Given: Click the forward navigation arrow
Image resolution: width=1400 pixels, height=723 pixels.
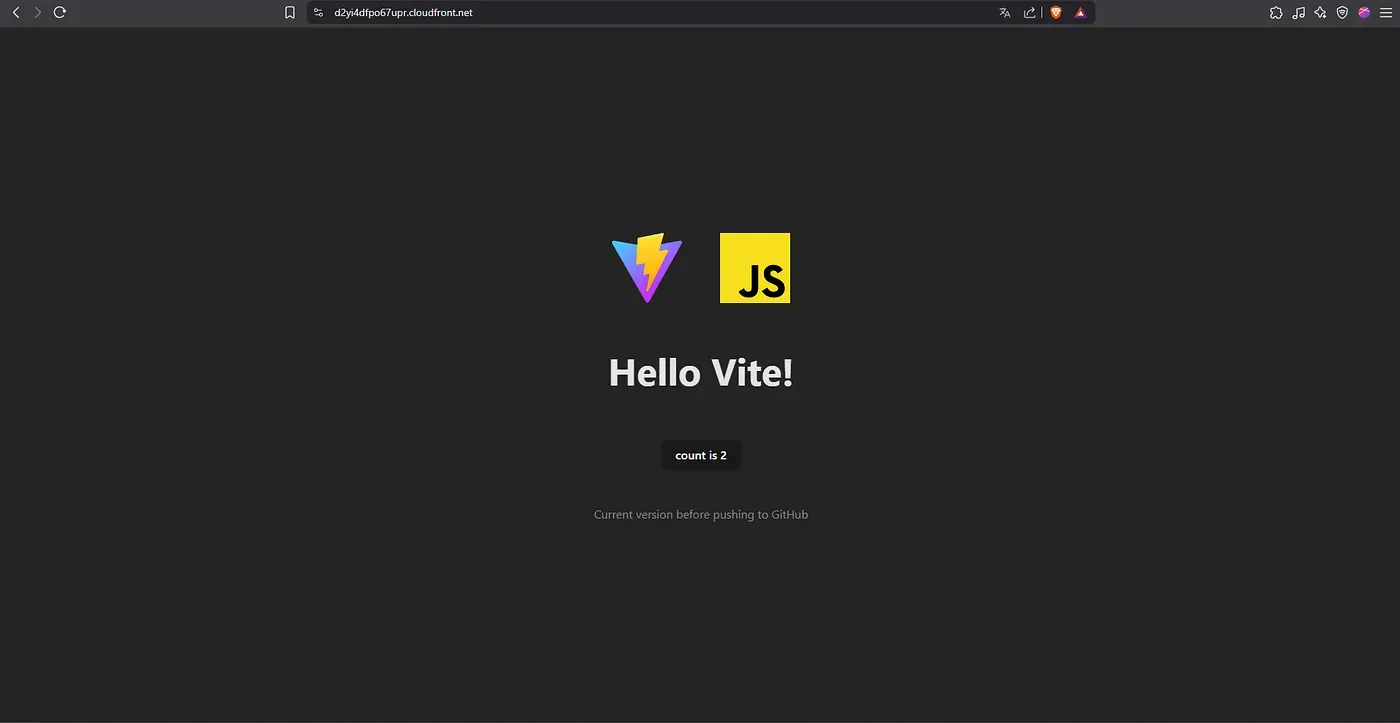Looking at the screenshot, I should tap(37, 12).
